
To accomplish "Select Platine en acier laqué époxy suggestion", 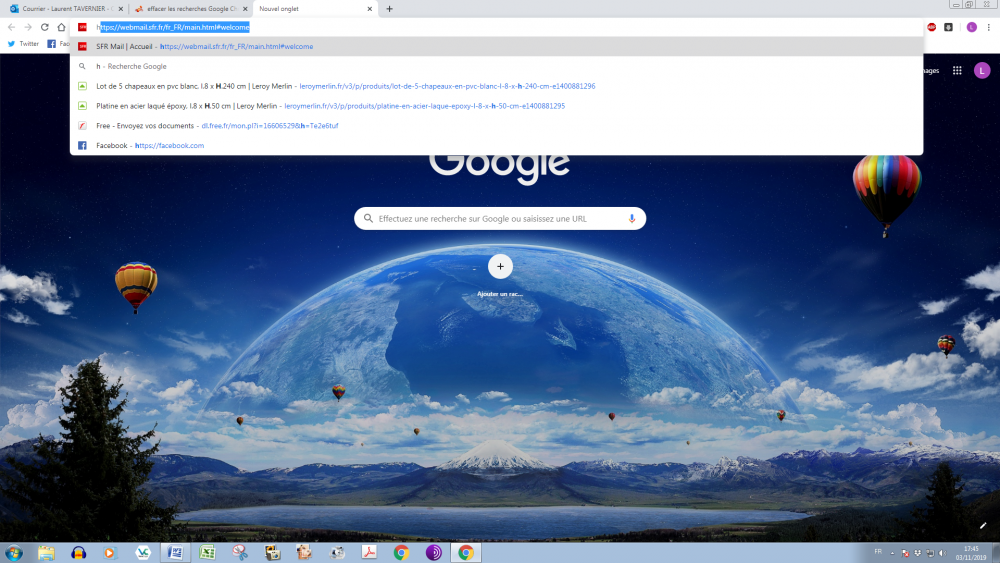I will pyautogui.click(x=496, y=106).
